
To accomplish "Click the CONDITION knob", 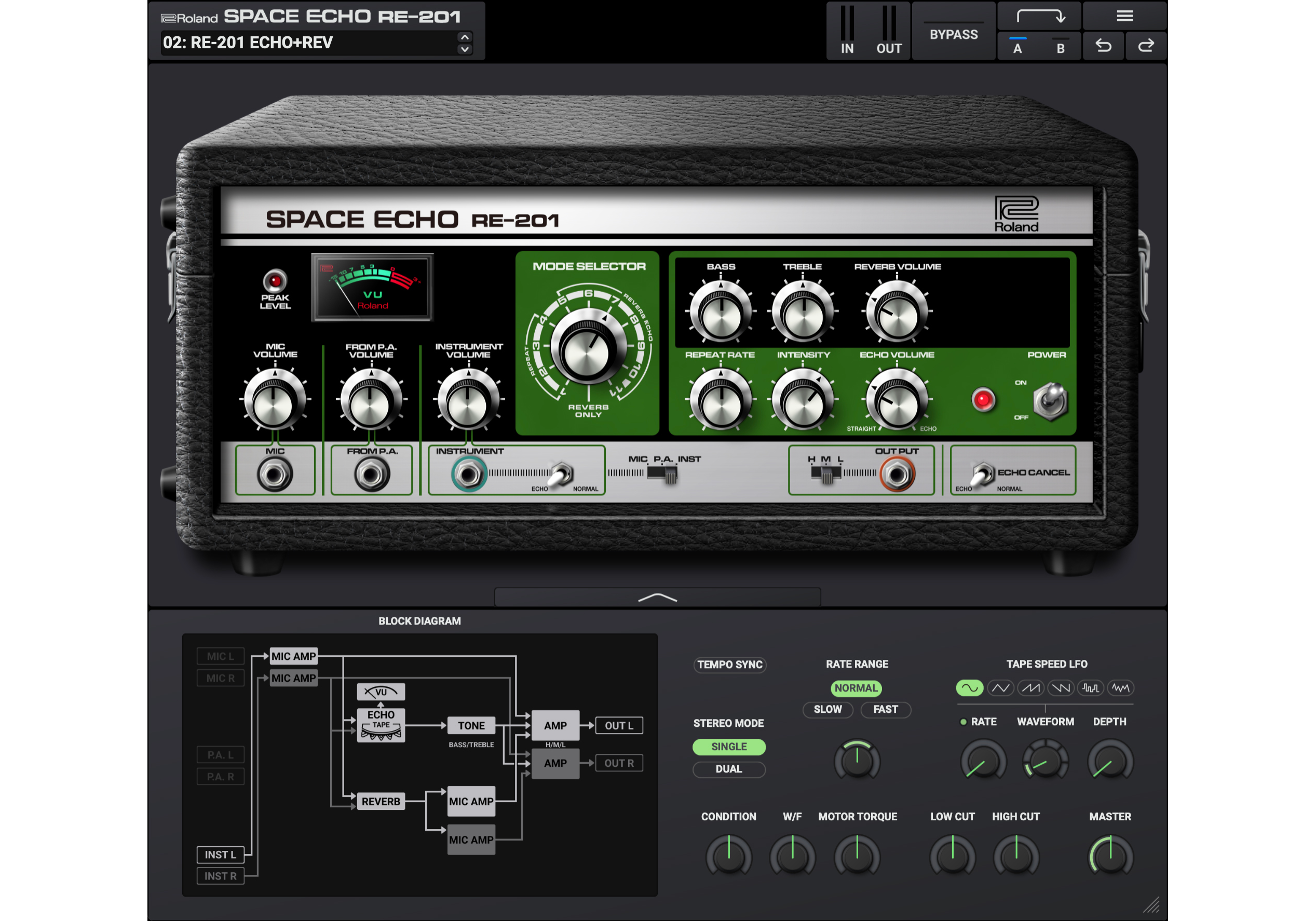I will pyautogui.click(x=728, y=855).
